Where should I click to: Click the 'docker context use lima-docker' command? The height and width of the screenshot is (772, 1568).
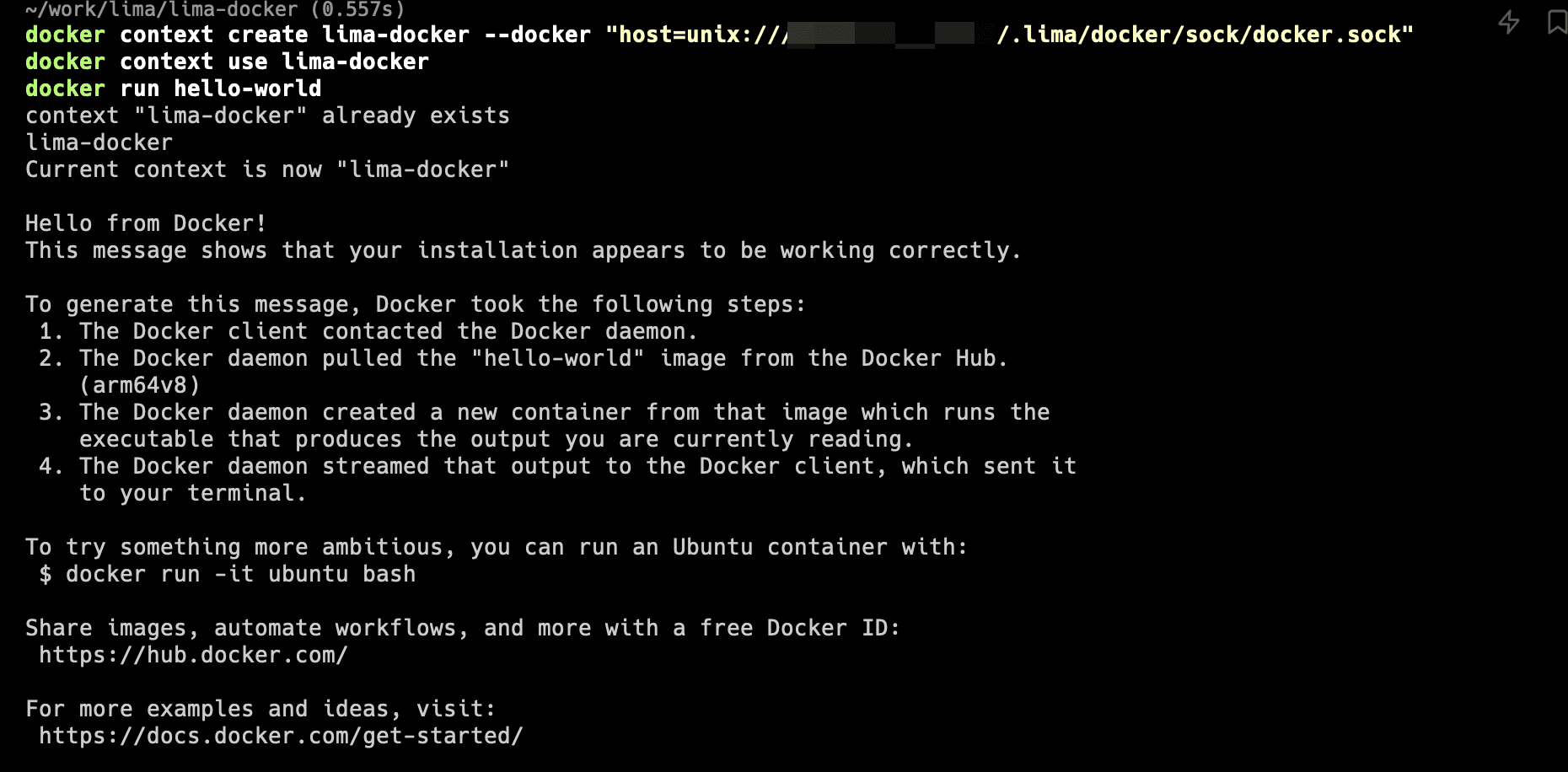[x=227, y=62]
